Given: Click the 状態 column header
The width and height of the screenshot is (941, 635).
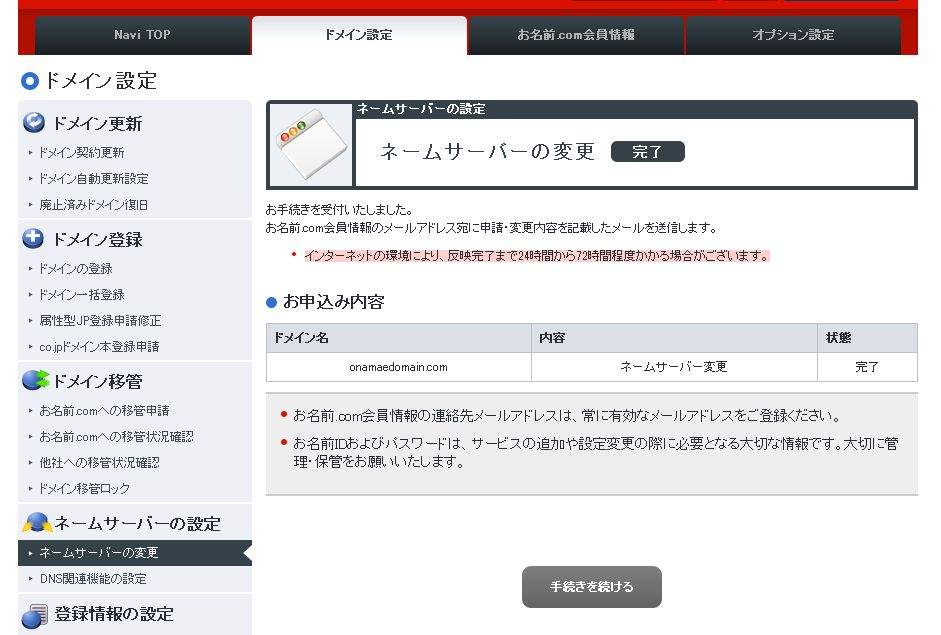Looking at the screenshot, I should point(867,338).
